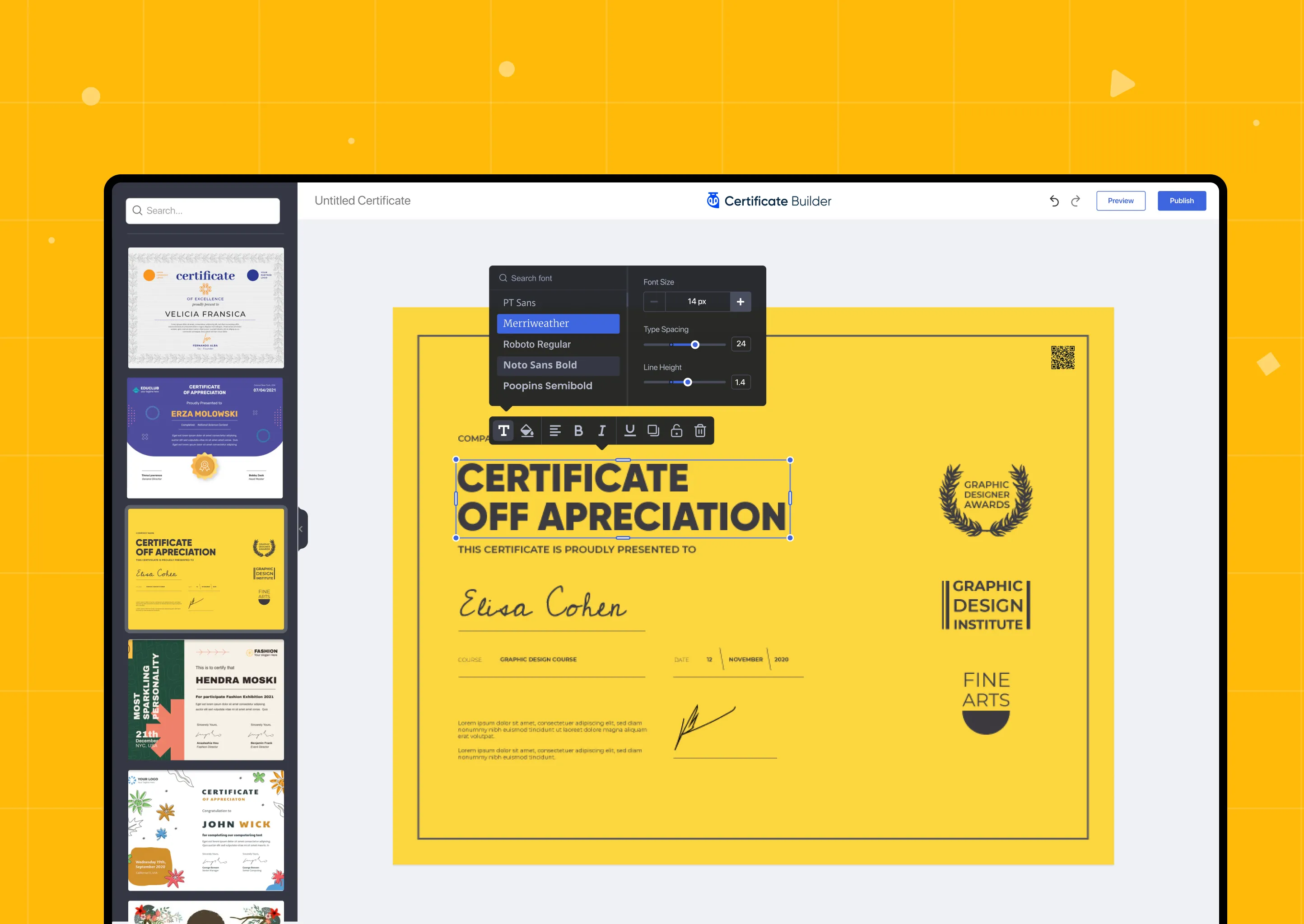This screenshot has height=924, width=1304.
Task: Adjust the Type Spacing slider handle
Action: [x=695, y=345]
